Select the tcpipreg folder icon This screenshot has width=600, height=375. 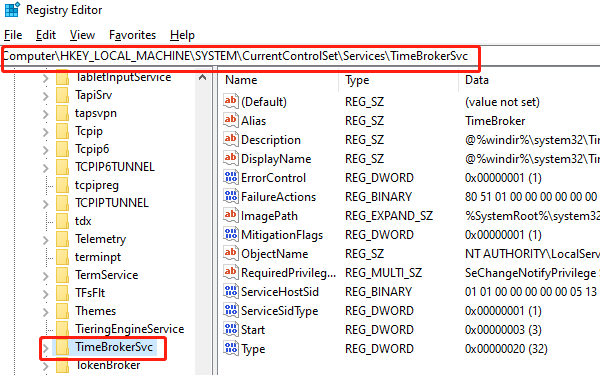62,185
